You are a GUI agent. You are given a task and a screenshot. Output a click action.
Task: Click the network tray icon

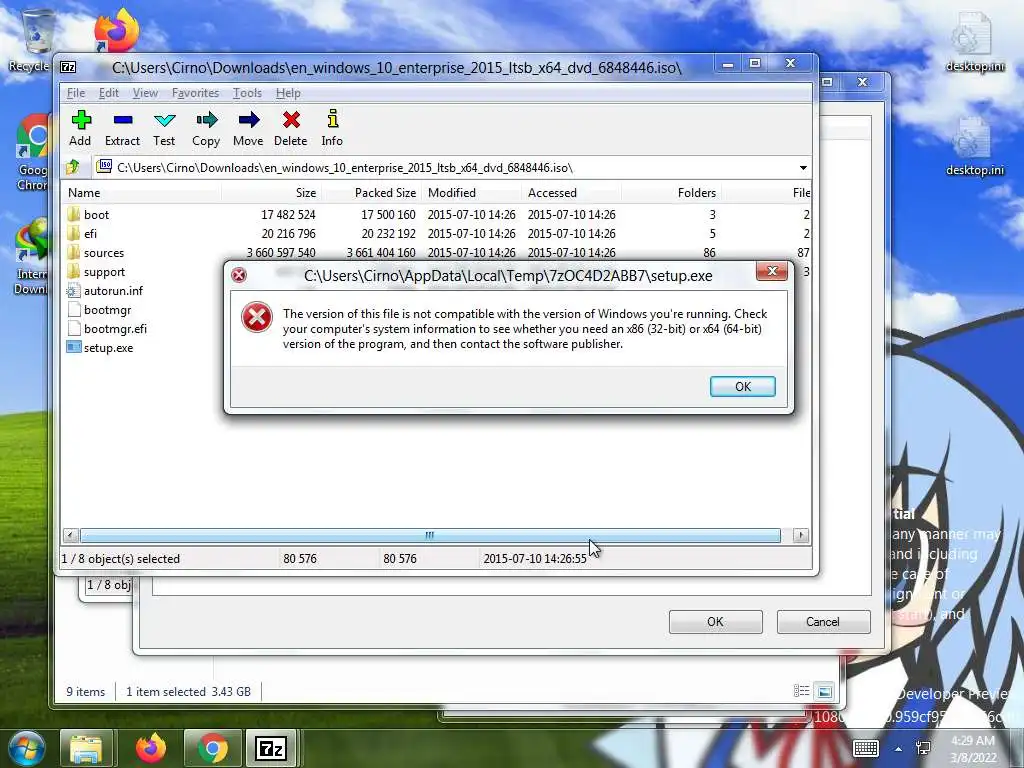click(x=923, y=748)
